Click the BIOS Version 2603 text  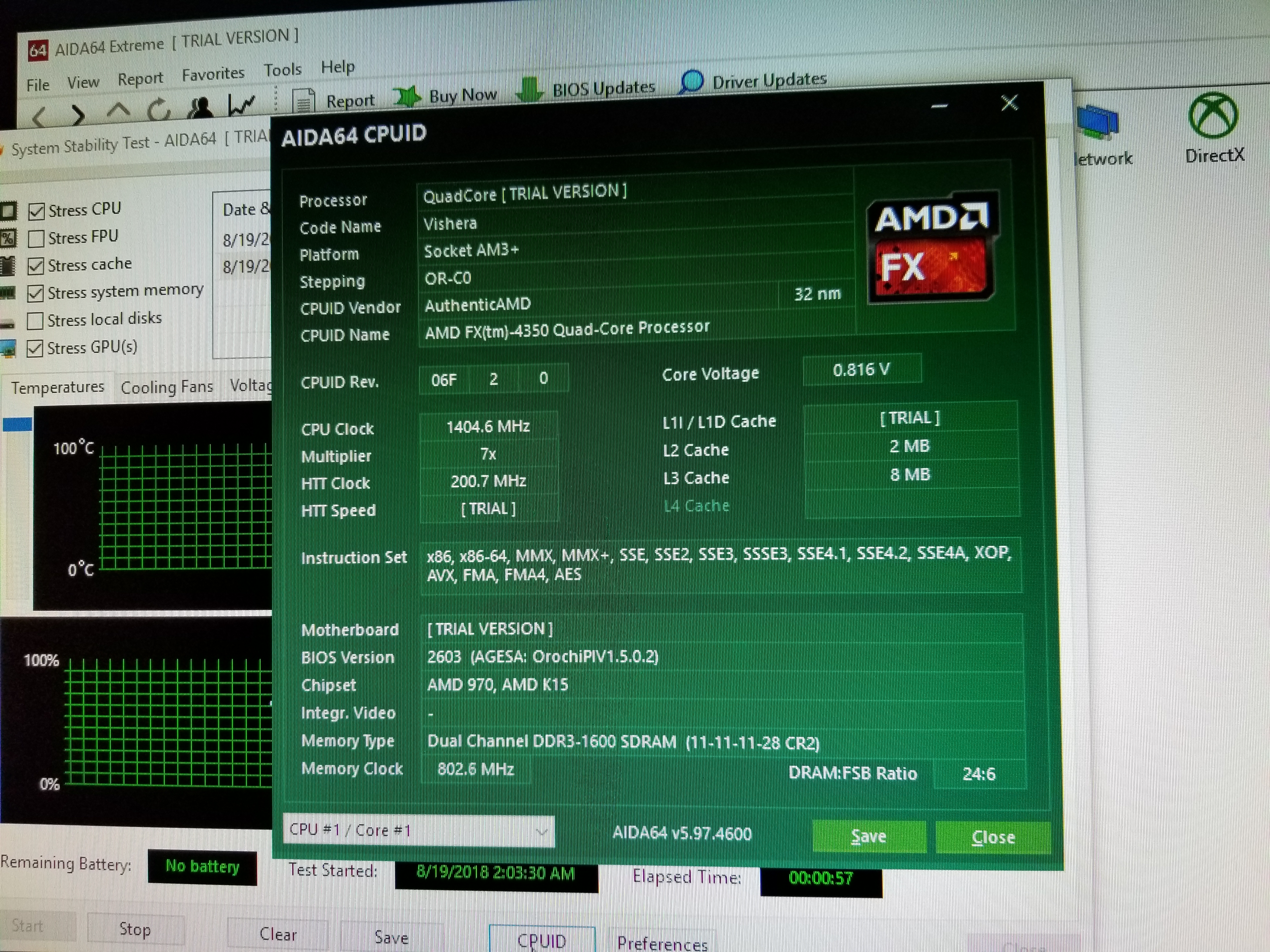click(x=543, y=656)
